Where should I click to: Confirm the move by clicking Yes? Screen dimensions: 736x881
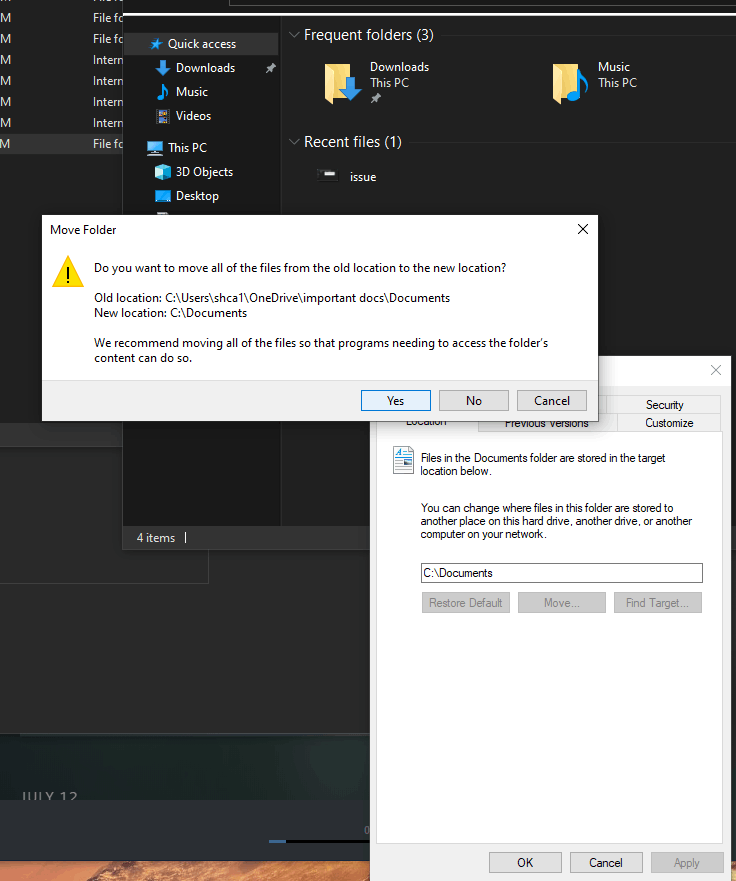point(396,401)
